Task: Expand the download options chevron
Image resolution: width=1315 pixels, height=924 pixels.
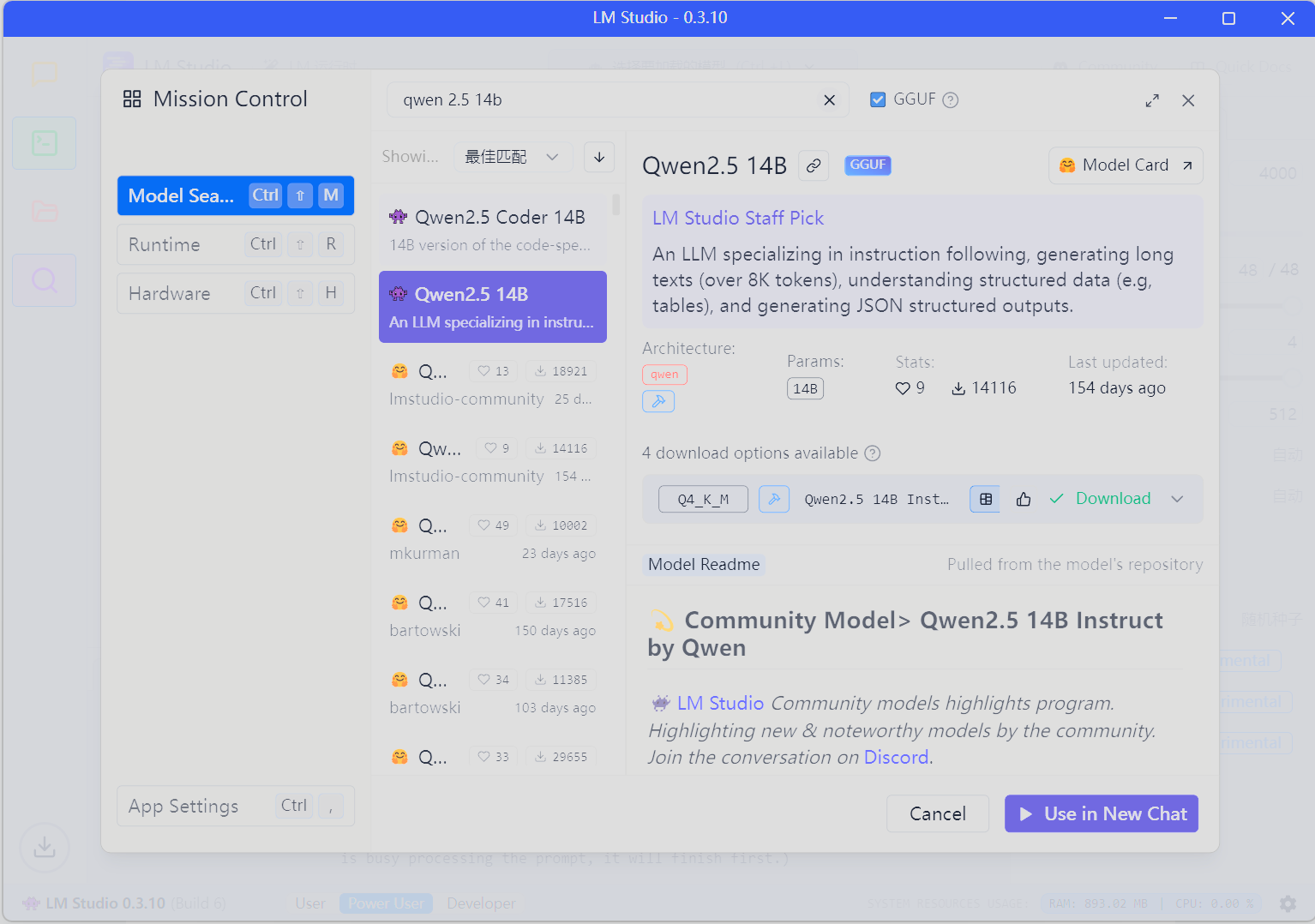Action: pos(1177,499)
